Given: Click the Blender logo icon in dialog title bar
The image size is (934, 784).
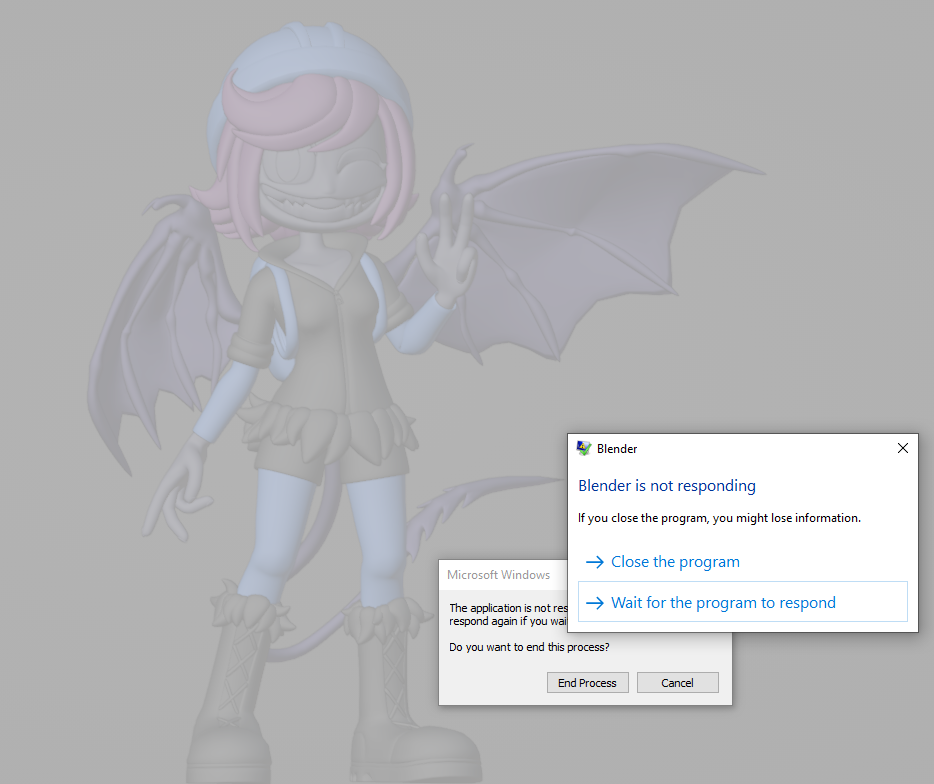Looking at the screenshot, I should tap(584, 448).
